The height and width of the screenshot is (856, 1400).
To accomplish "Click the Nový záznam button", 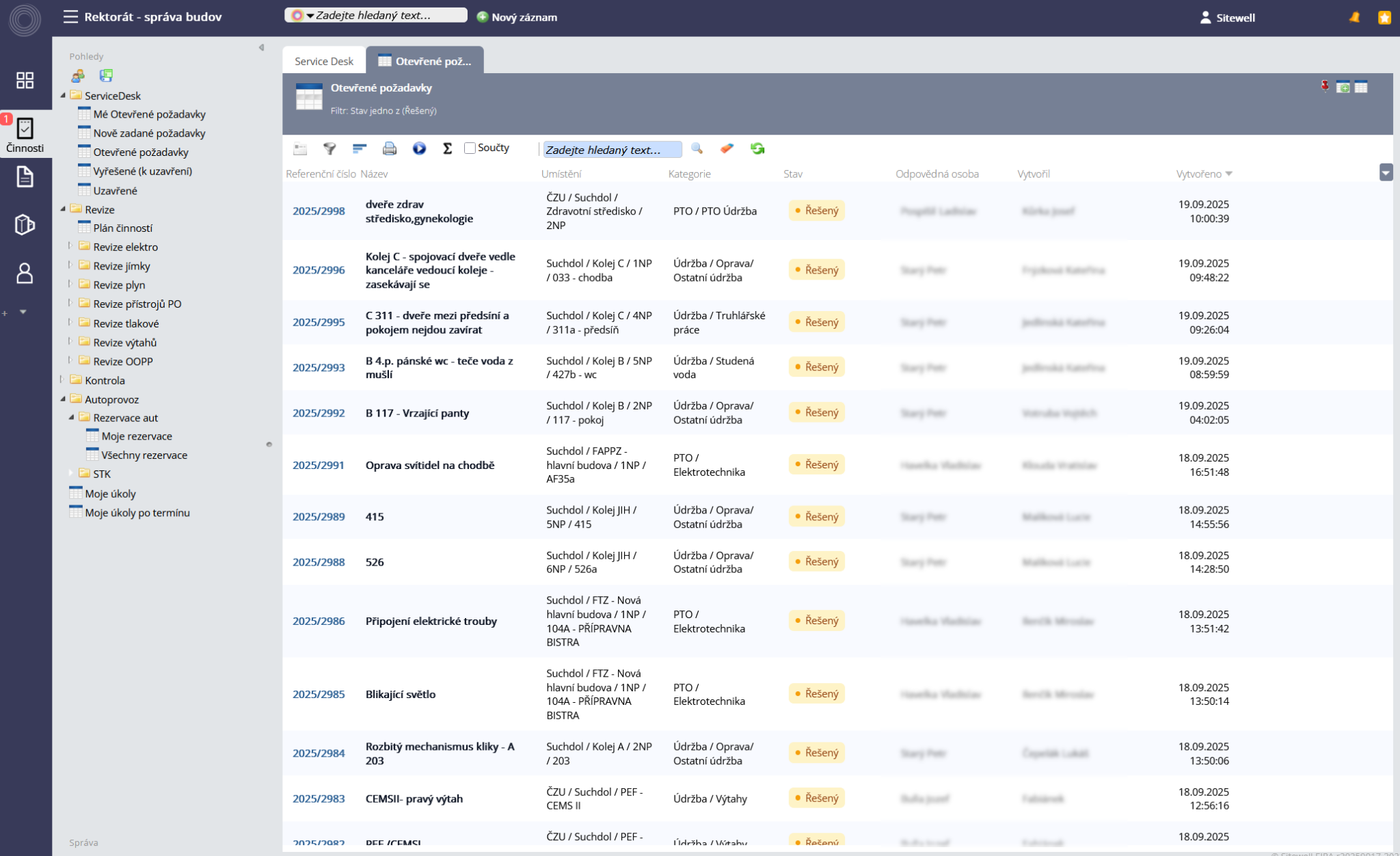I will 517,17.
